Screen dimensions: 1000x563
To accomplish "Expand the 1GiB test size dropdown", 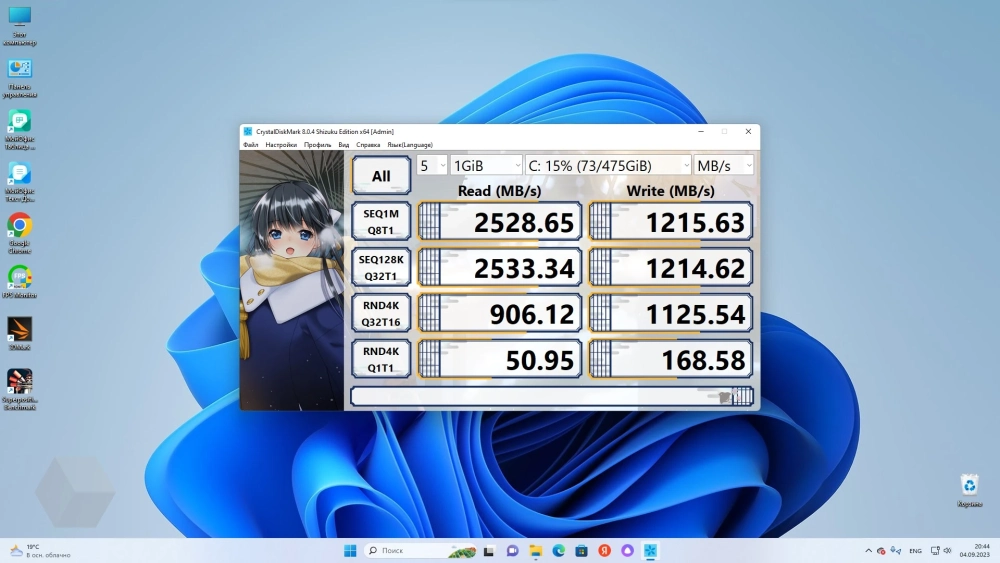I will point(486,165).
